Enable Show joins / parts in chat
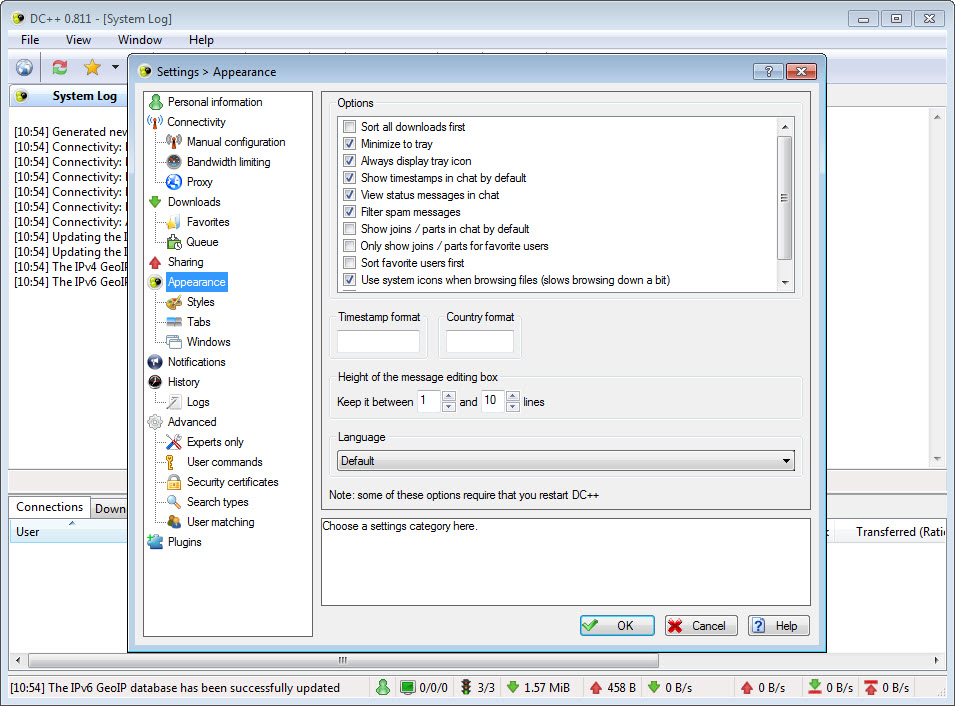This screenshot has height=706, width=955. 350,229
